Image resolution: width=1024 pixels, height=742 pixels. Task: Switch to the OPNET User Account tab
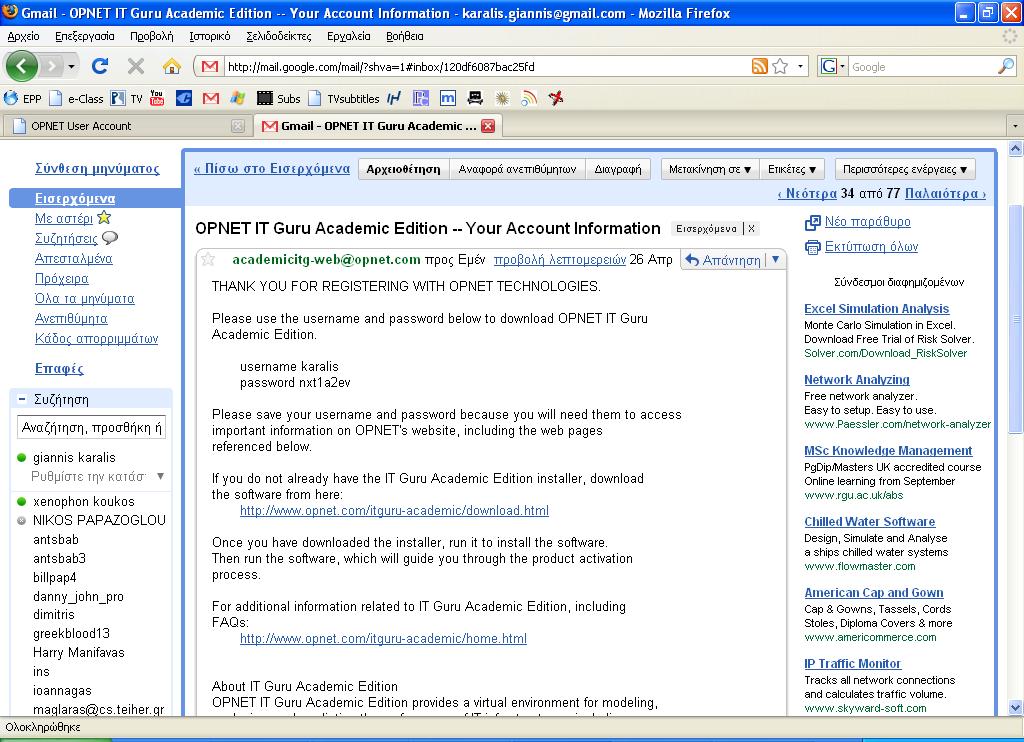coord(127,126)
